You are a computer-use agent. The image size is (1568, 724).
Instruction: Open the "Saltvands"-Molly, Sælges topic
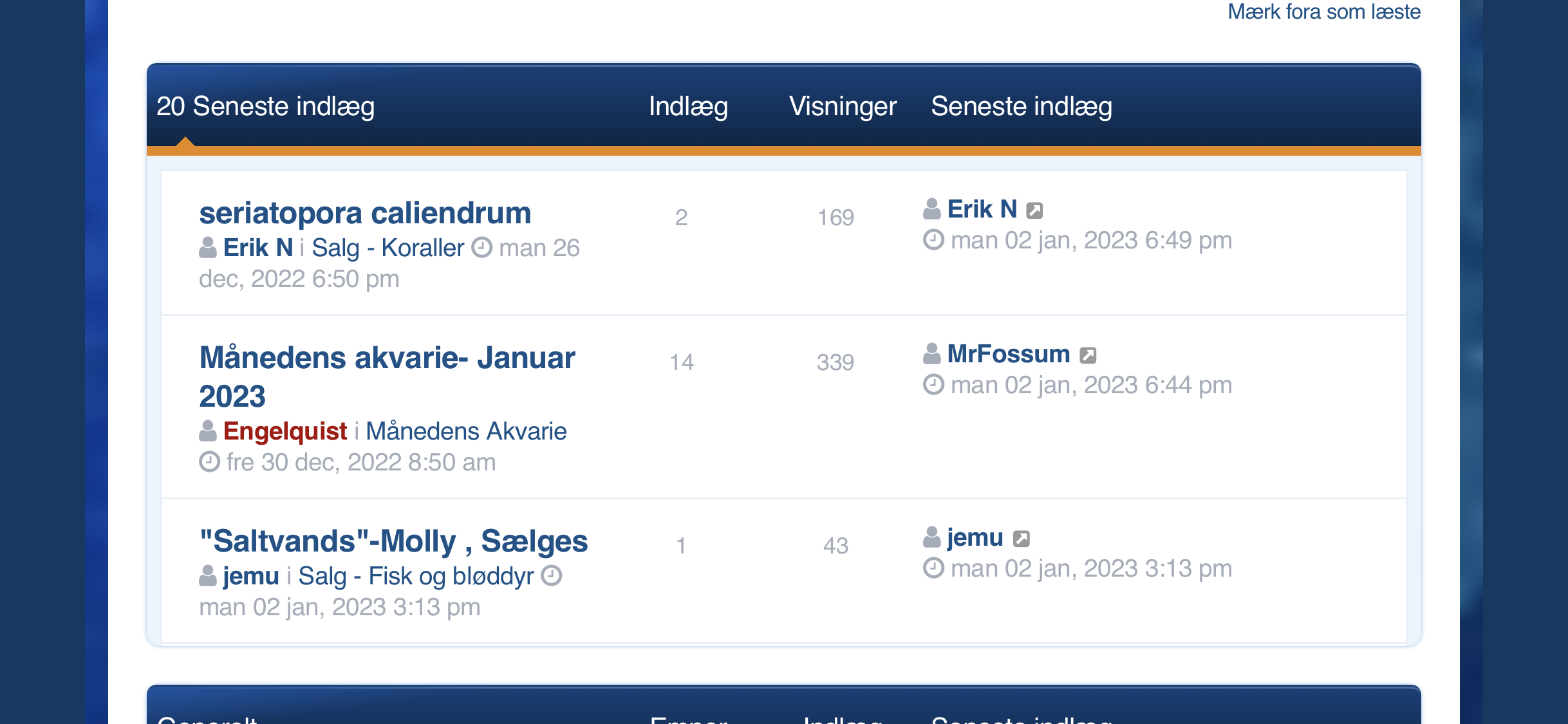pos(393,541)
